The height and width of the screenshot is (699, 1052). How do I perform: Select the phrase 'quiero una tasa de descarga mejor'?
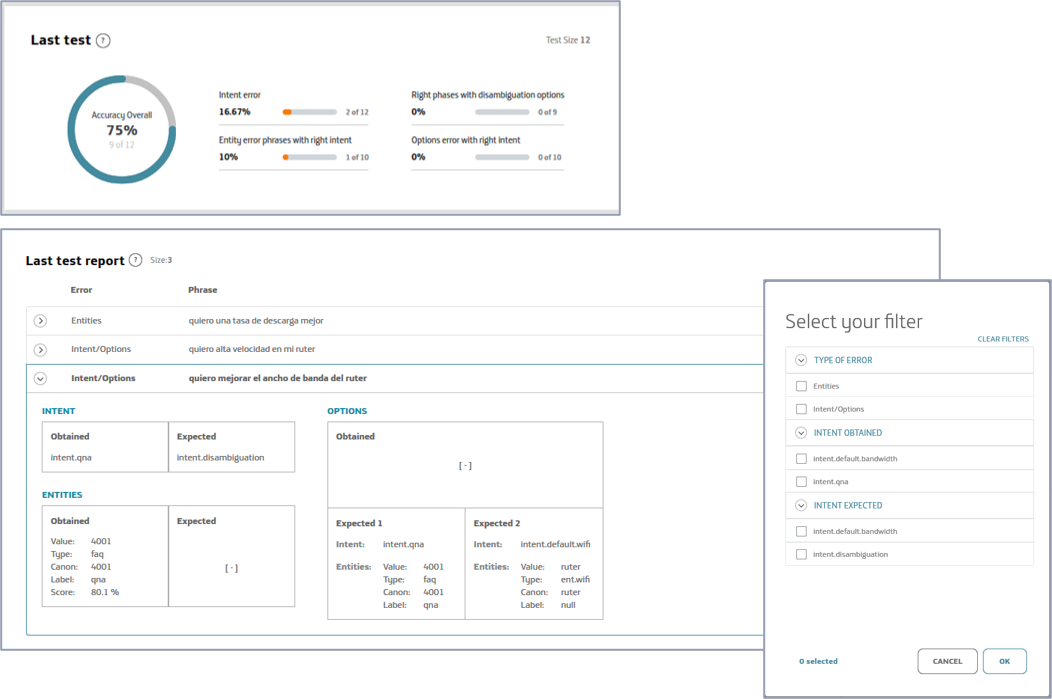(256, 321)
